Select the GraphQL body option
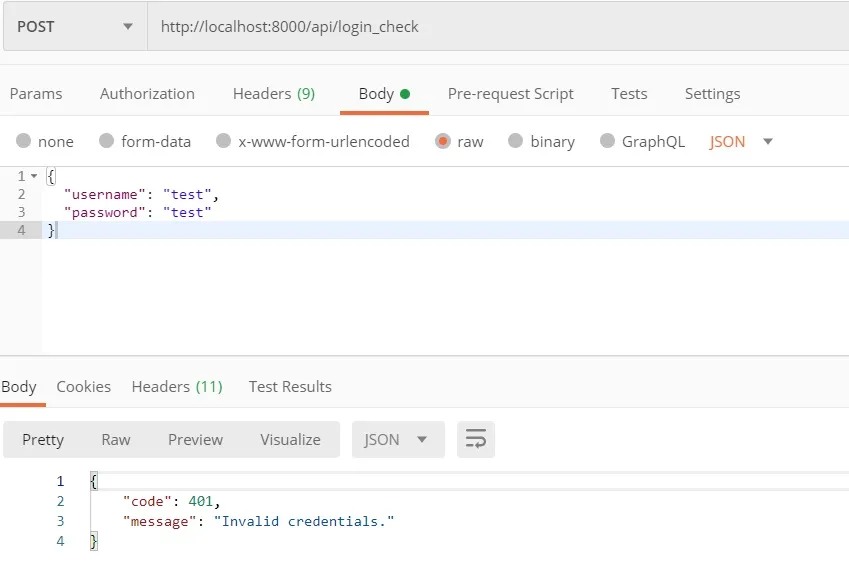The width and height of the screenshot is (849, 568). [x=607, y=141]
